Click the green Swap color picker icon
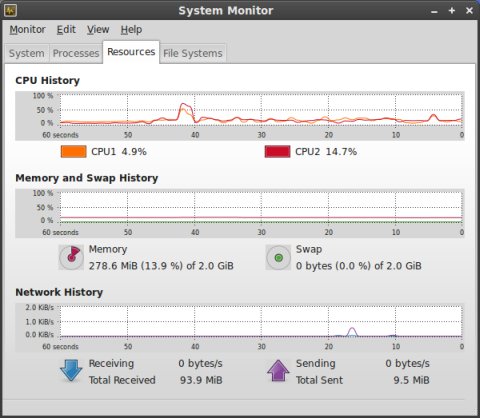The image size is (480, 418). (278, 257)
